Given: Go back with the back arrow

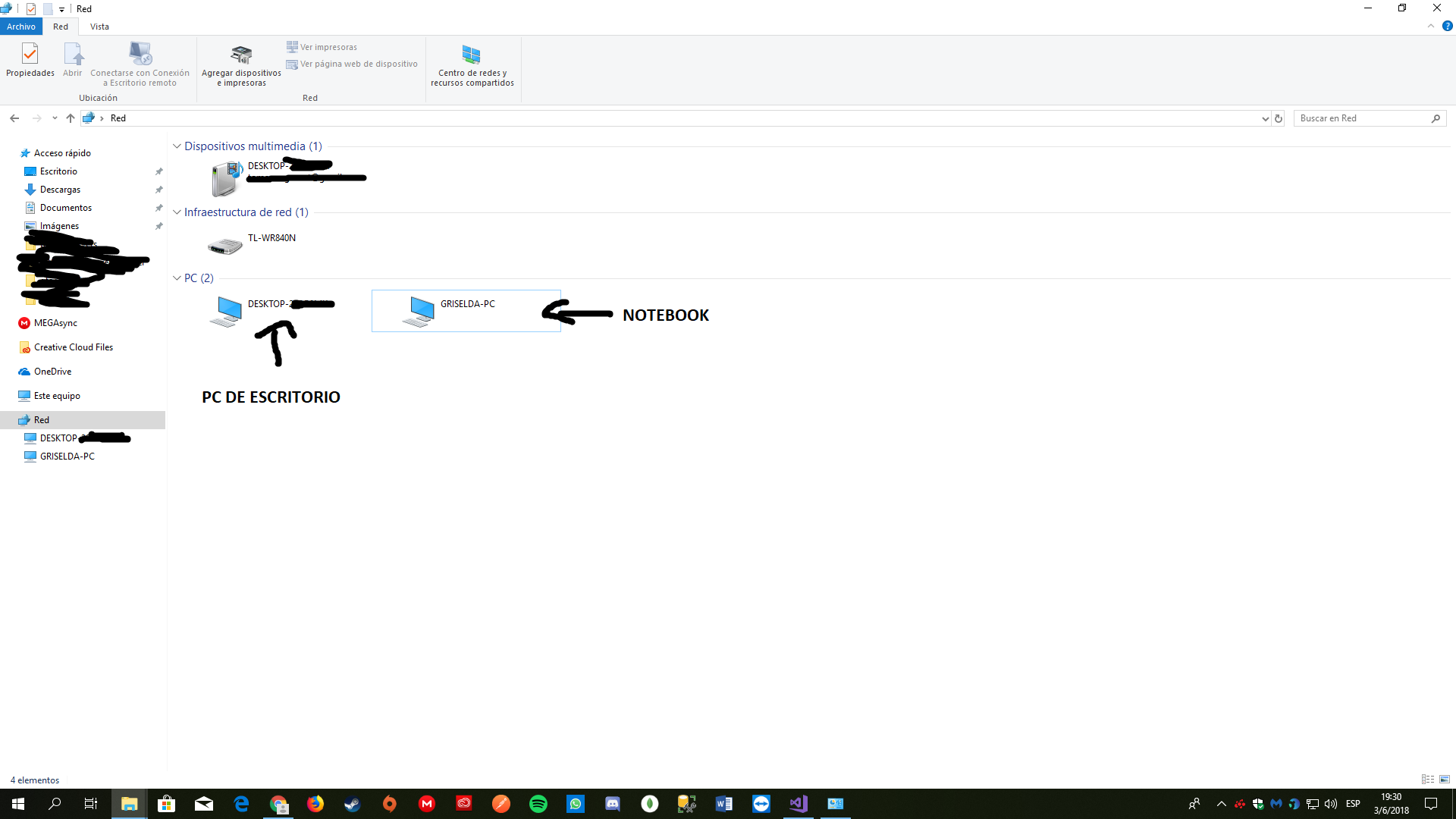Looking at the screenshot, I should [14, 118].
